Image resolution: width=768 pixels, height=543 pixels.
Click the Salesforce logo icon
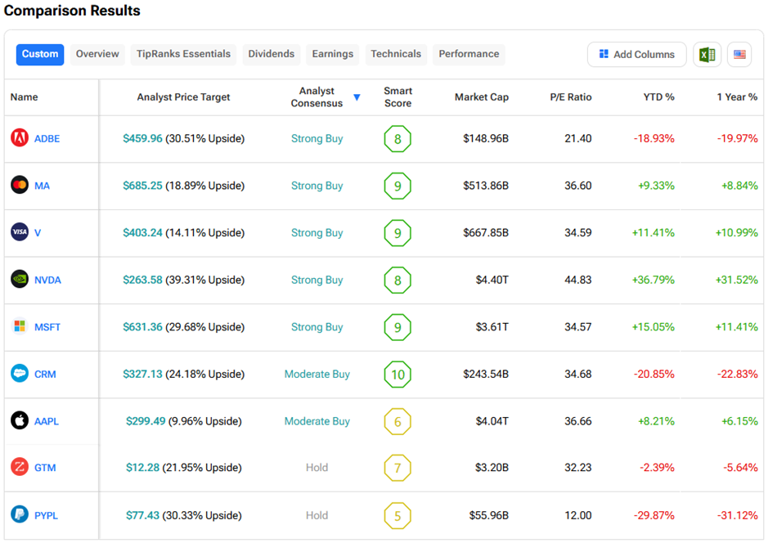19,374
